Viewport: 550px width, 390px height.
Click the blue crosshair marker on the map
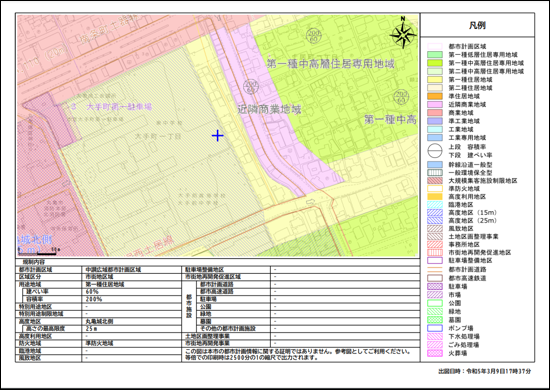tap(217, 136)
